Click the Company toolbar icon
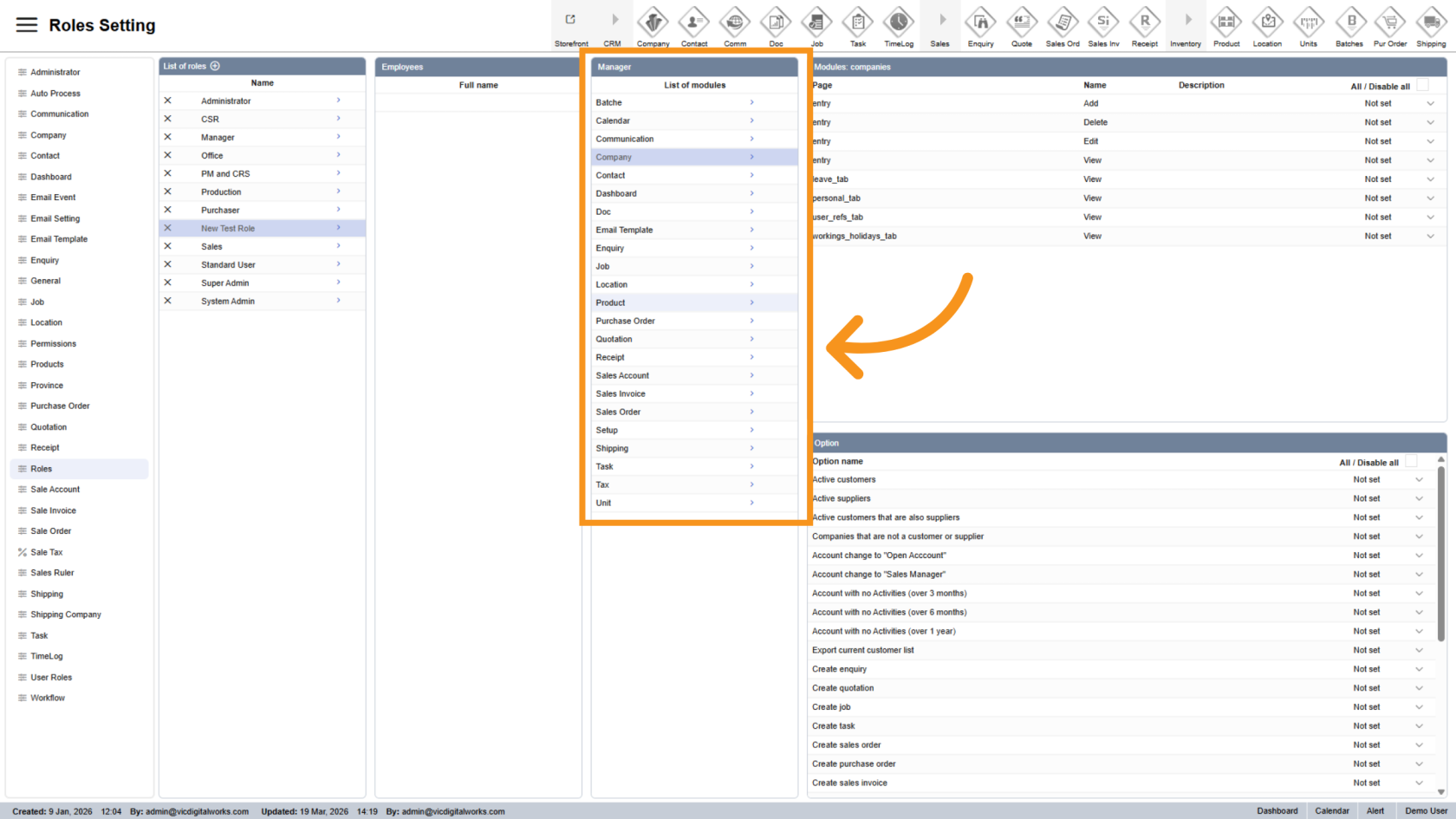Viewport: 1456px width, 819px height. [653, 22]
